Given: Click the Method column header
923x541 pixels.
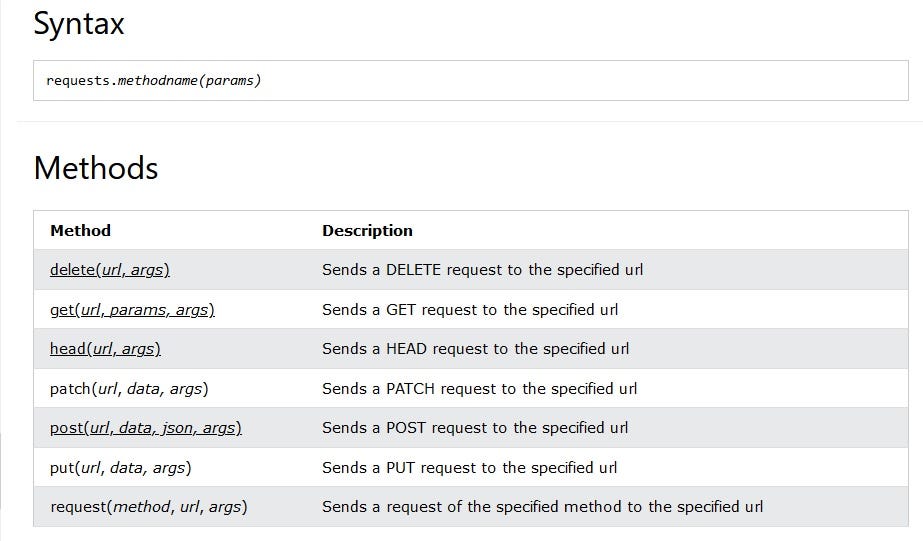Looking at the screenshot, I should tap(81, 230).
